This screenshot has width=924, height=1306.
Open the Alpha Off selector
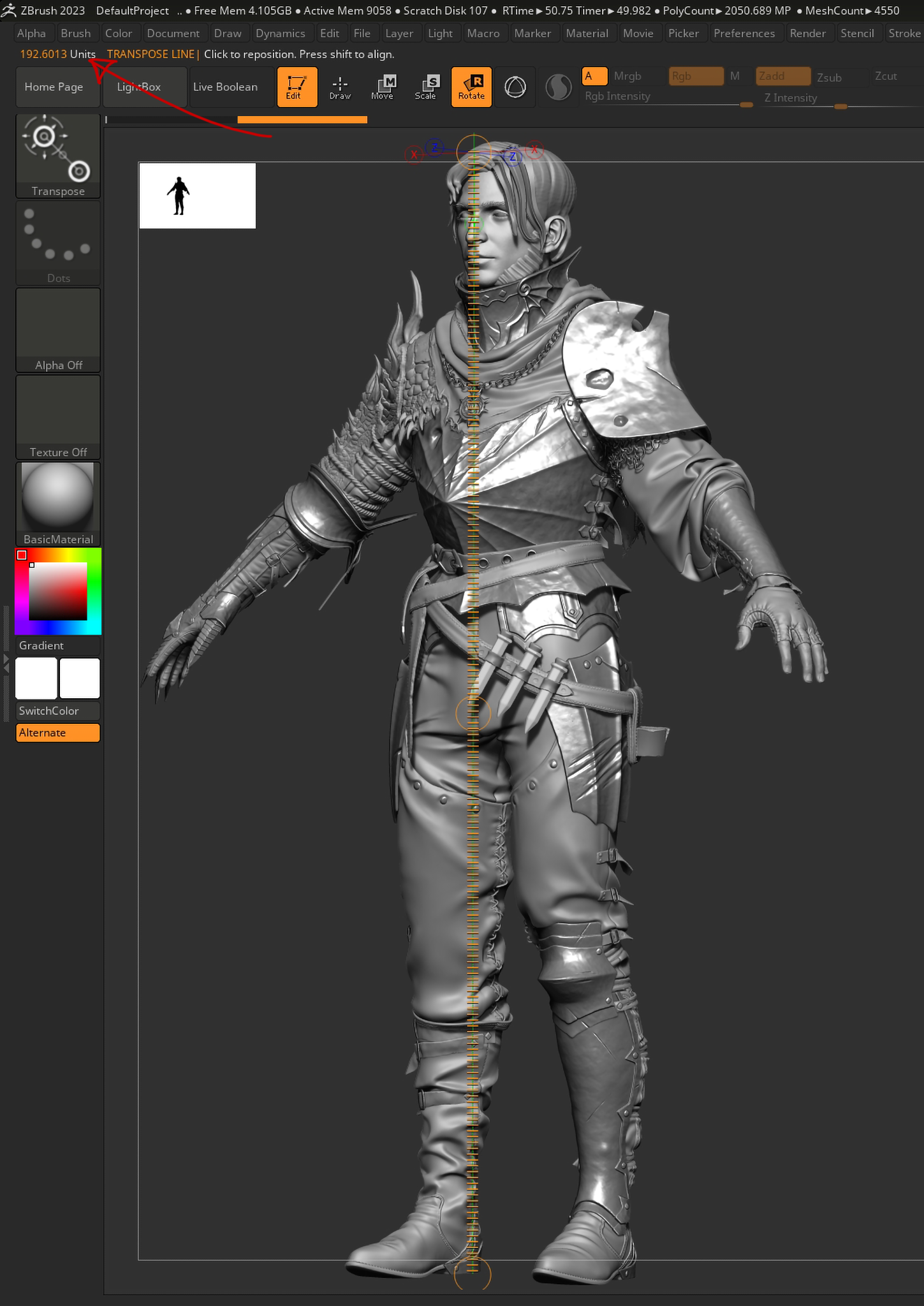click(58, 330)
